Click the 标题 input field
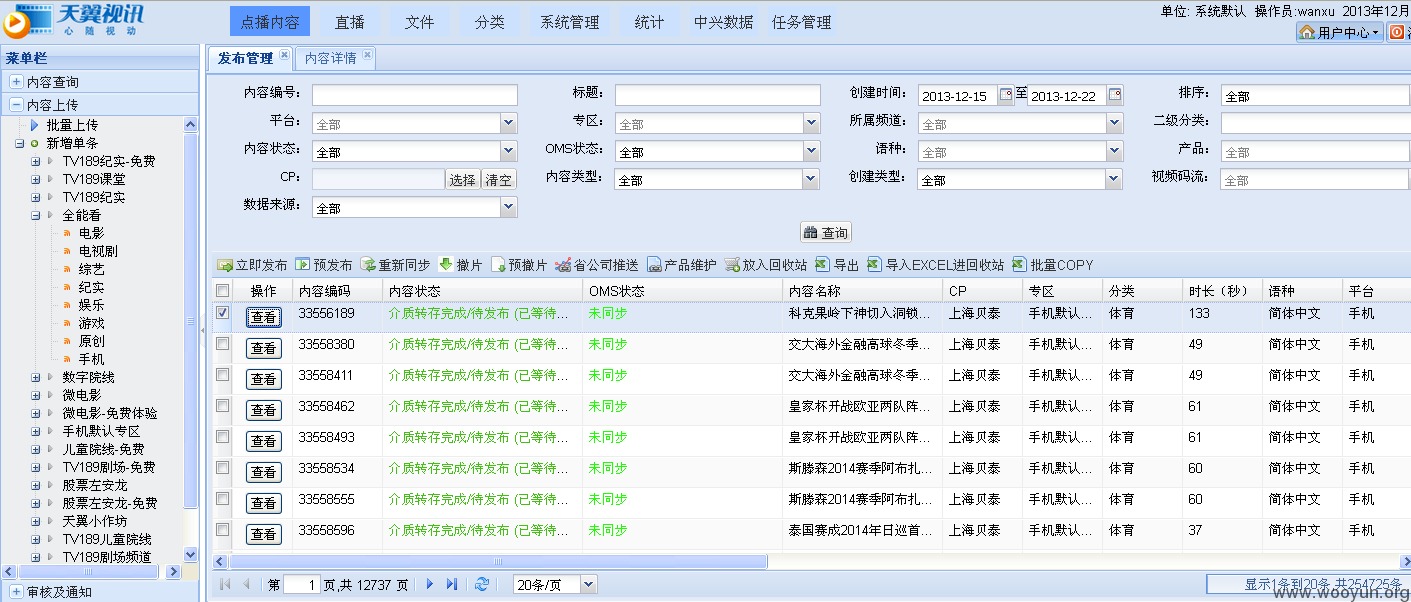The height and width of the screenshot is (602, 1411). 717,95
